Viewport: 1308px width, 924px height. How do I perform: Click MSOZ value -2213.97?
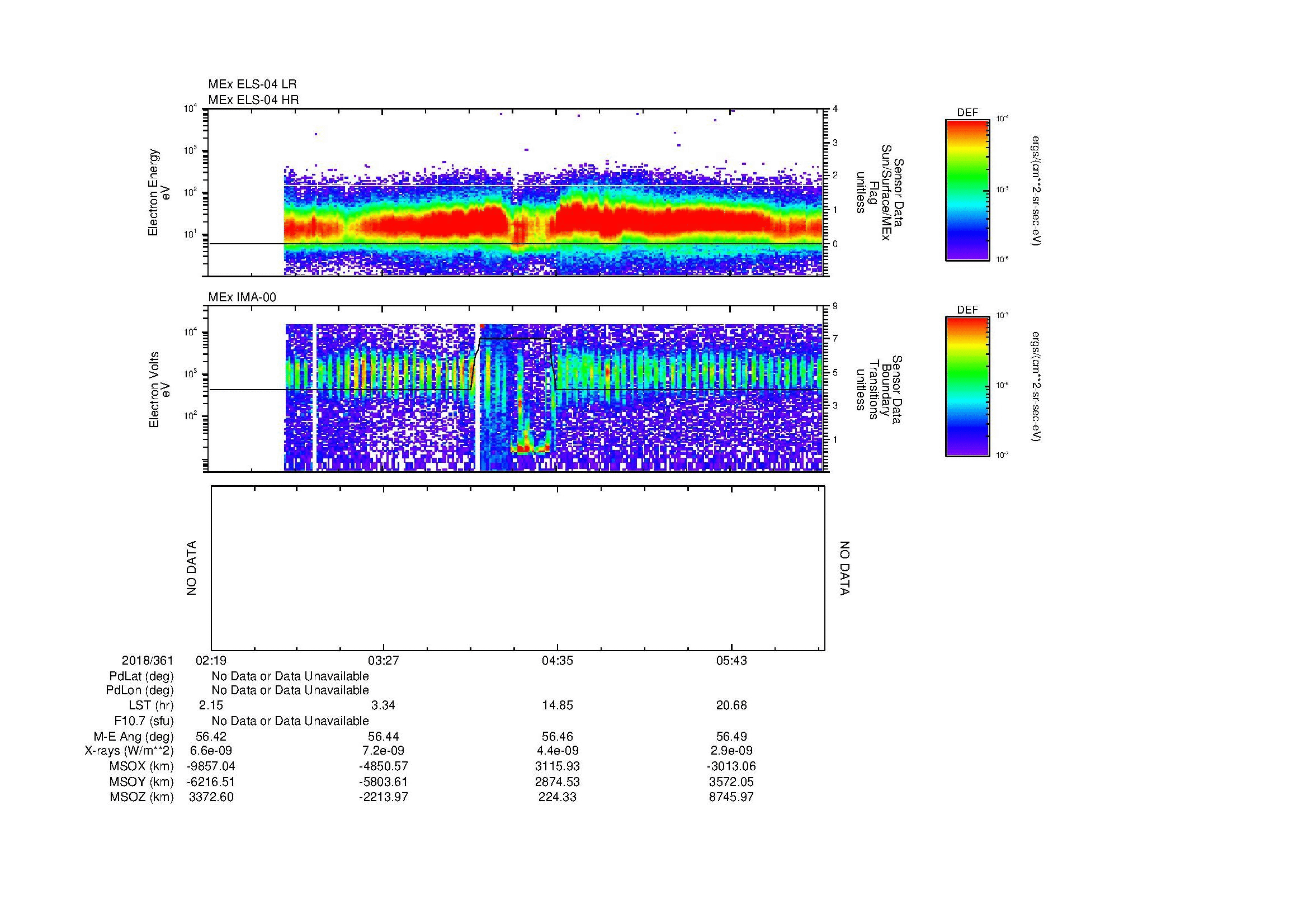[384, 797]
